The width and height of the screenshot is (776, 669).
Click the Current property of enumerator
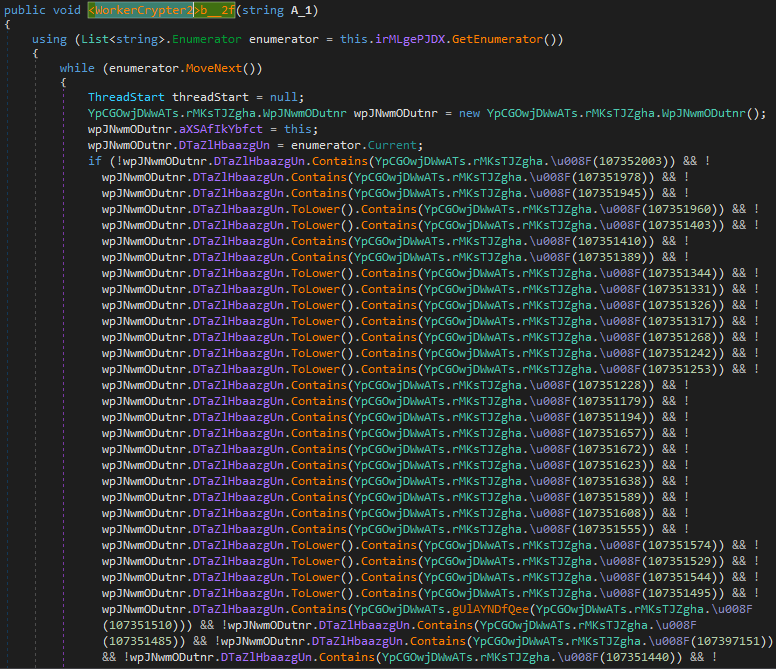pos(392,145)
